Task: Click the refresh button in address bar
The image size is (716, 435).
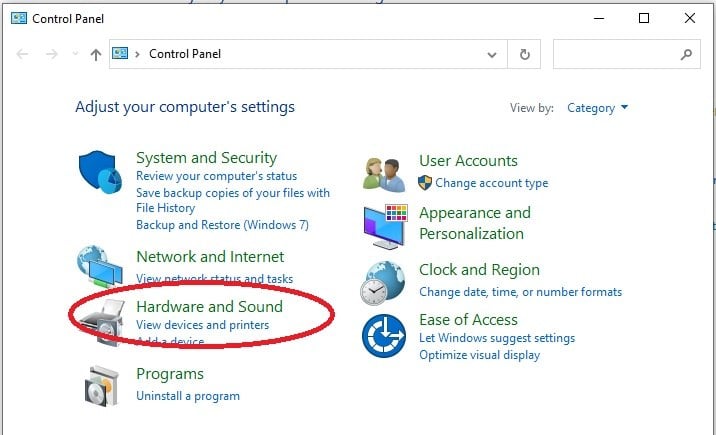Action: (525, 54)
